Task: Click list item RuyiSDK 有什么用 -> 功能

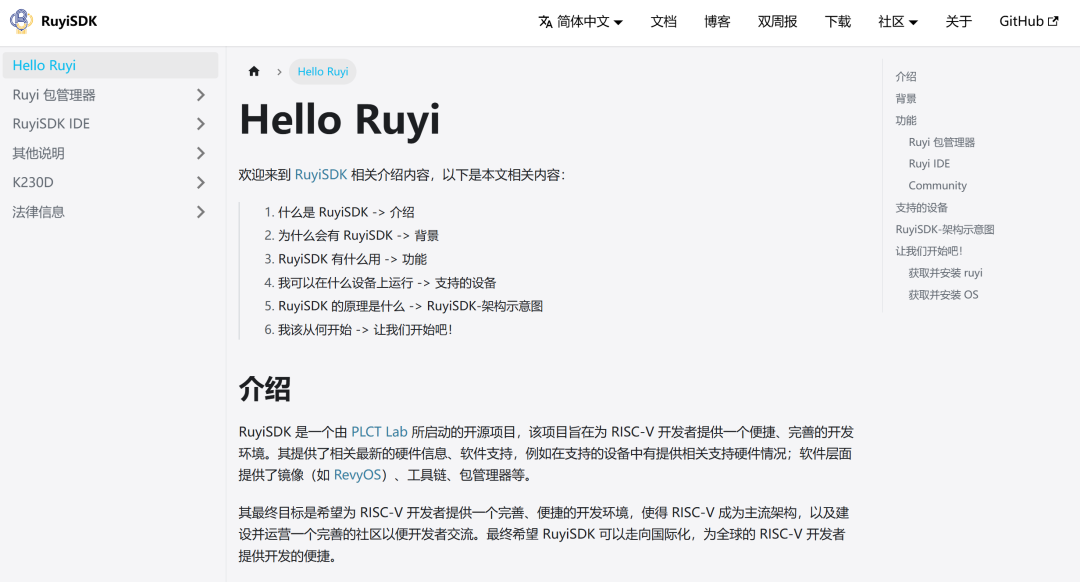Action: pyautogui.click(x=353, y=260)
